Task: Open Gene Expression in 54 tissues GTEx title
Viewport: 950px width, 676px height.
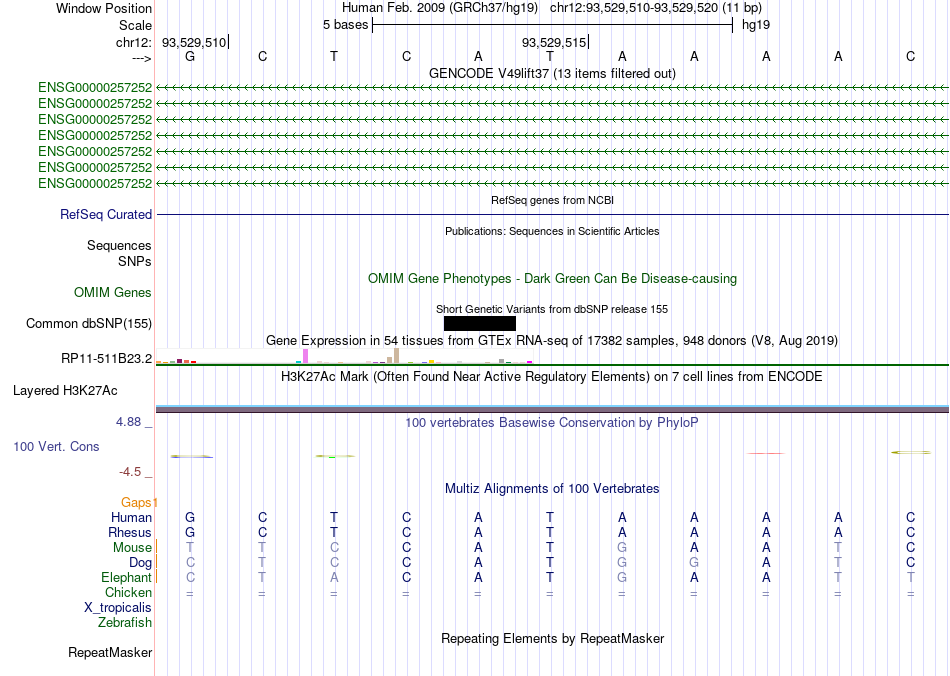Action: 552,340
